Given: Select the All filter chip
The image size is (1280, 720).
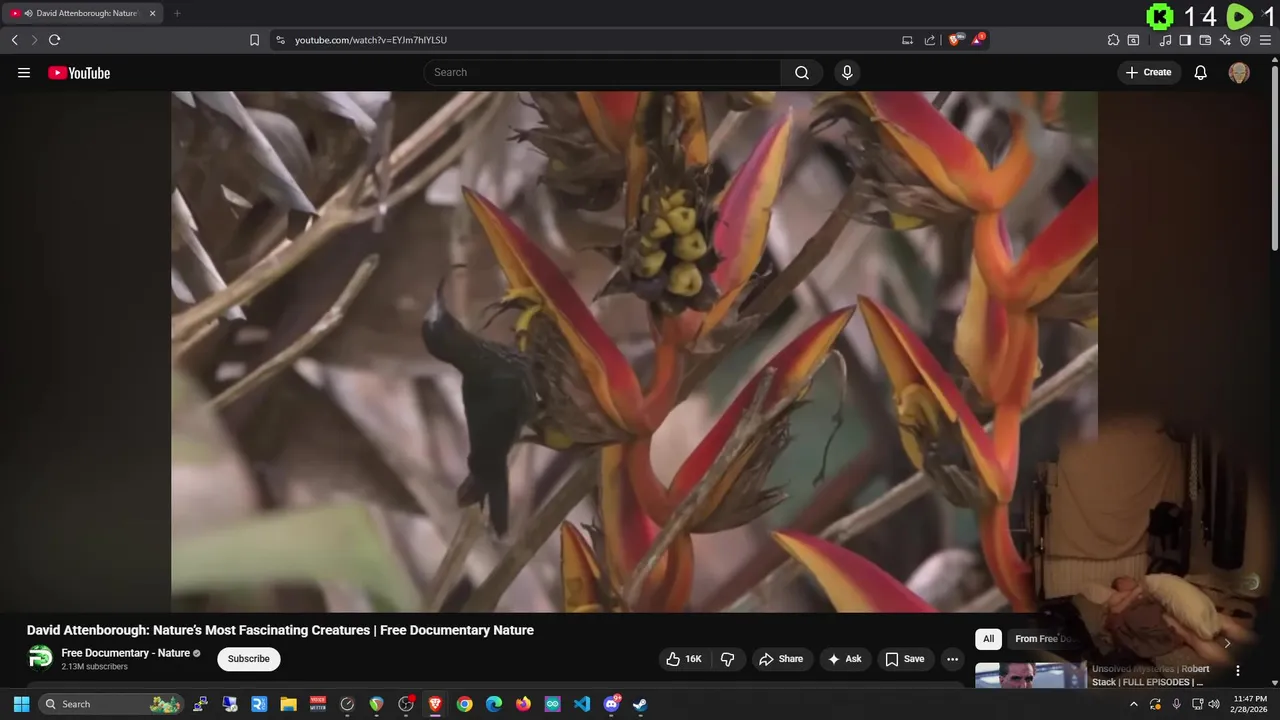Looking at the screenshot, I should [x=988, y=639].
